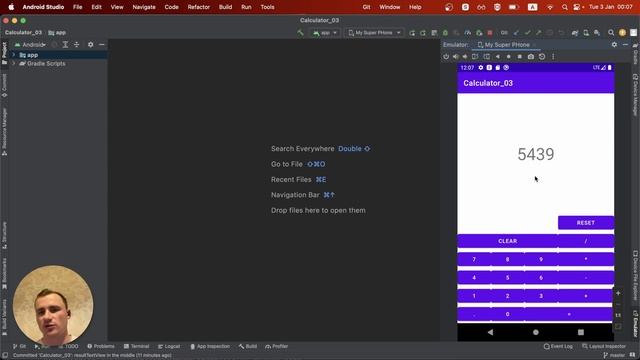Click the emulator rotate right icon
Viewport: 640px width, 360px height.
pyautogui.click(x=487, y=57)
